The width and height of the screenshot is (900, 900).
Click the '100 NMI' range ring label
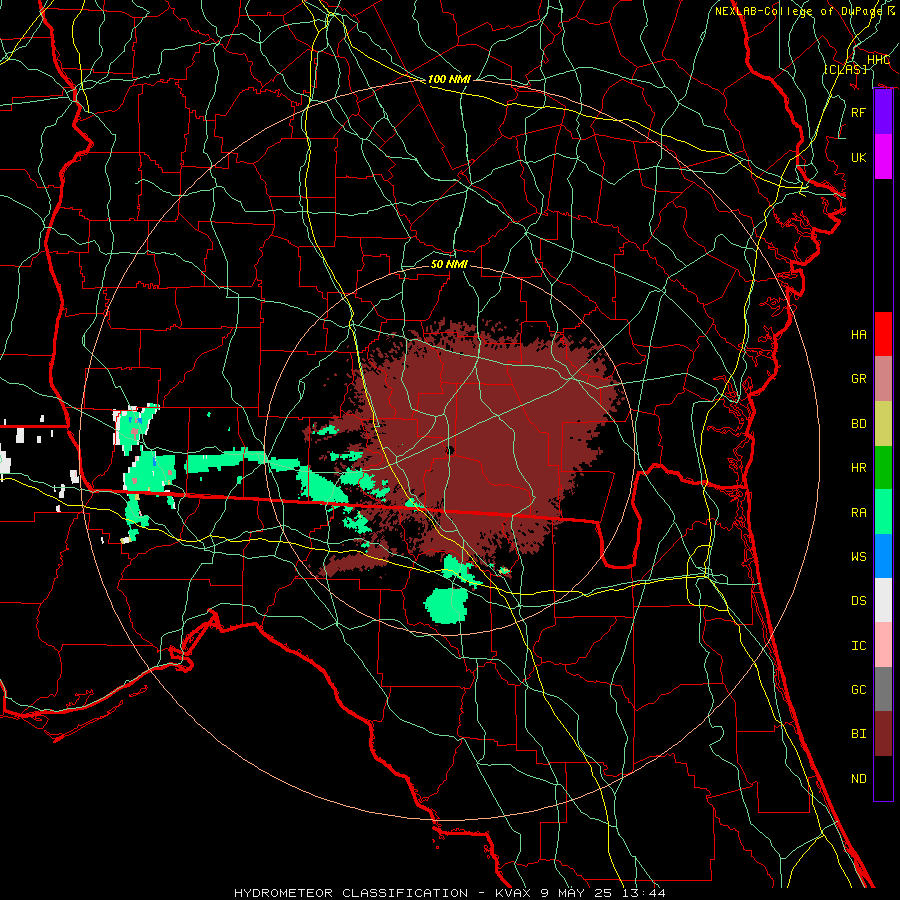tap(449, 79)
